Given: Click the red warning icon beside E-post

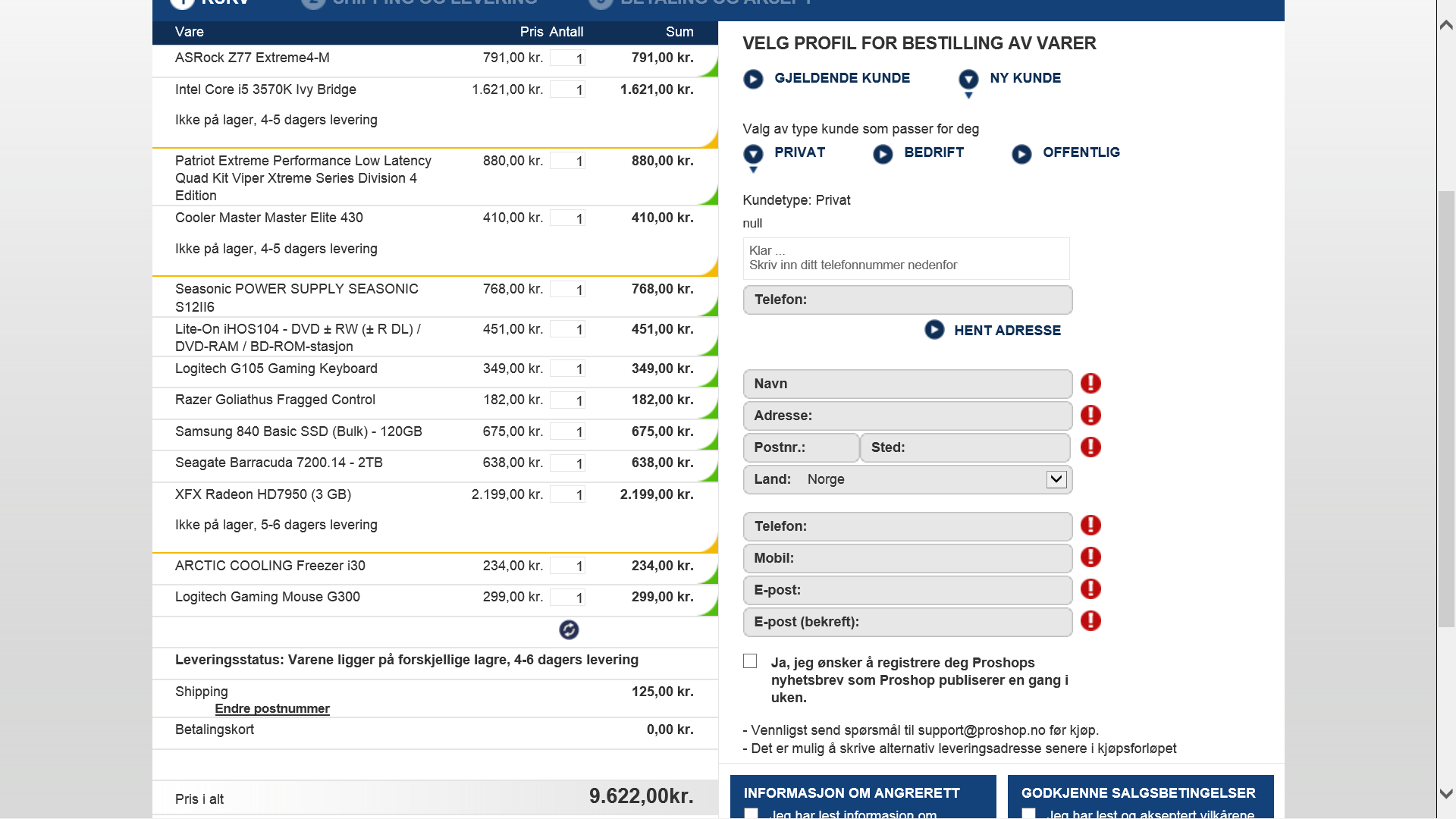Looking at the screenshot, I should click(1090, 589).
